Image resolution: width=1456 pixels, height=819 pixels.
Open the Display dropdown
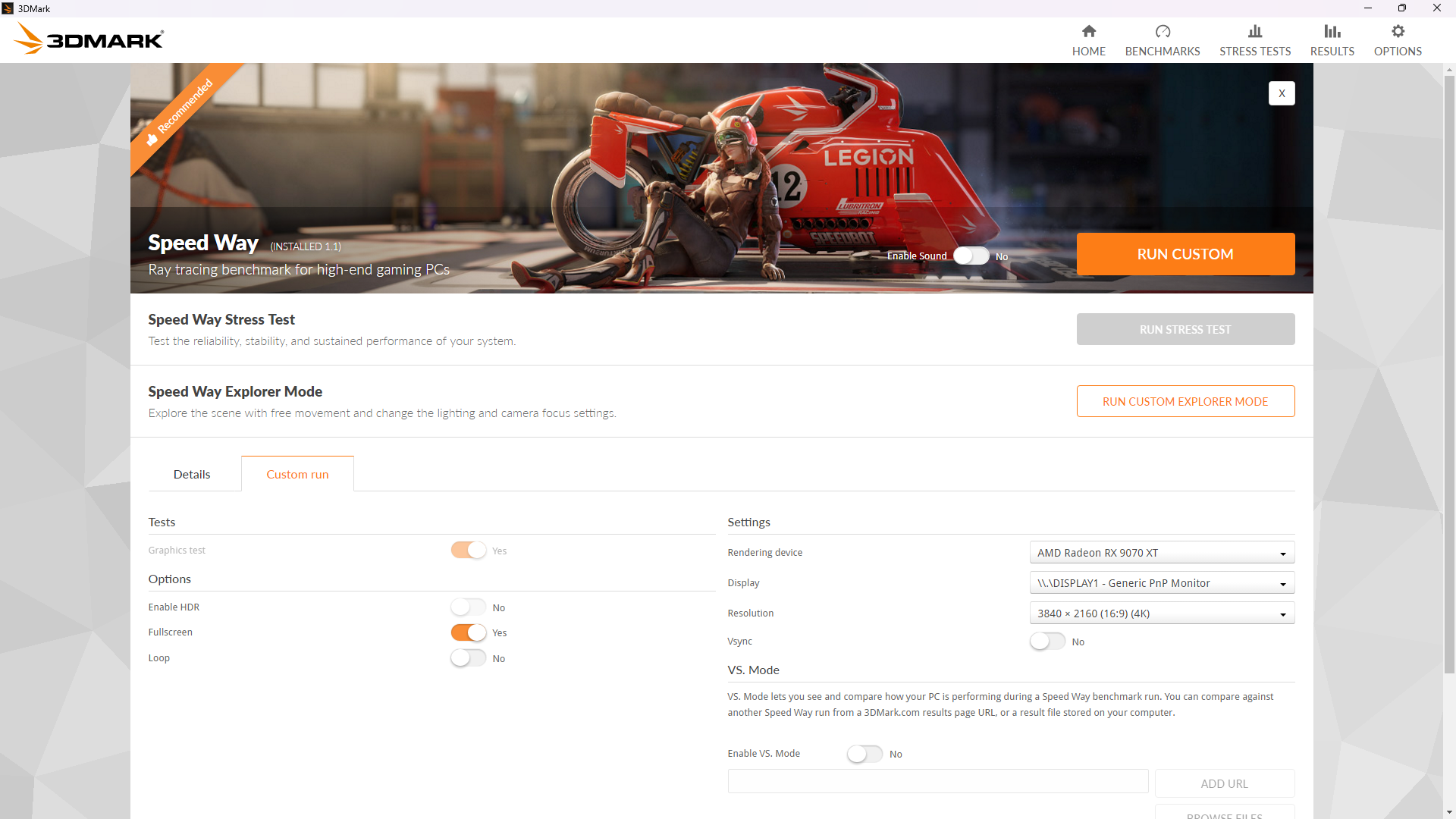pyautogui.click(x=1161, y=583)
